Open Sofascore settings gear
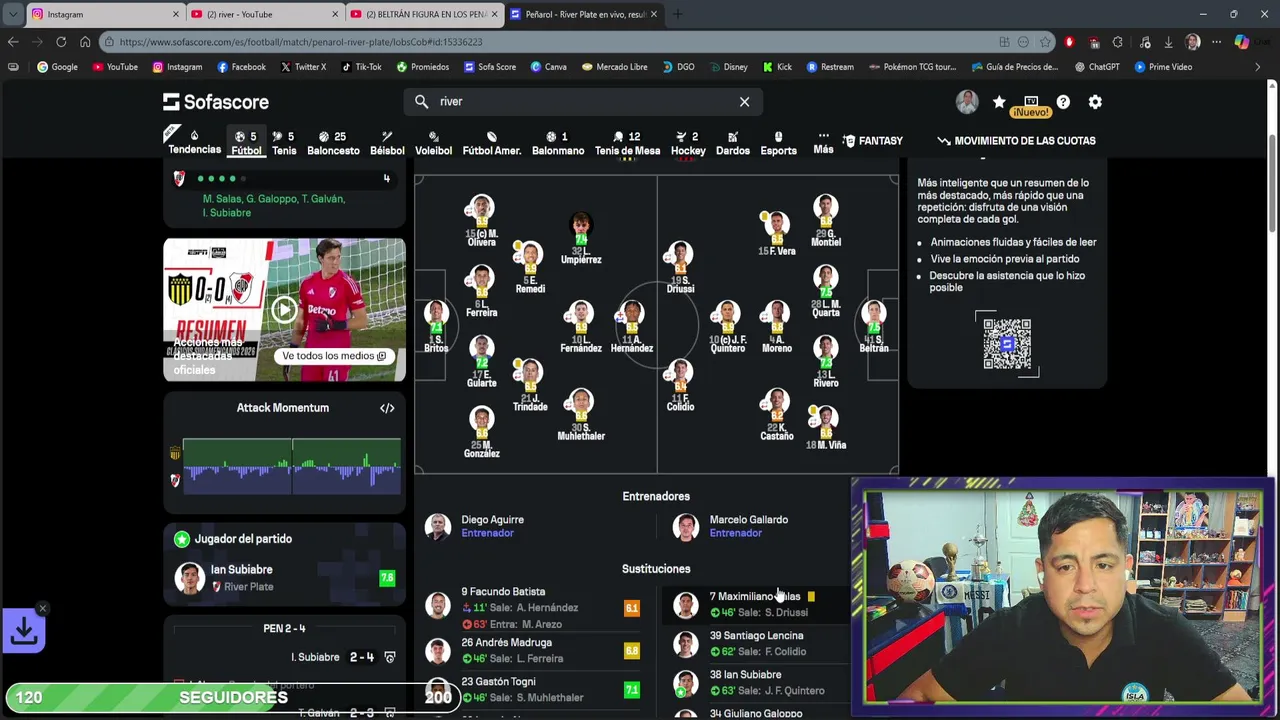The width and height of the screenshot is (1280, 720). pos(1095,102)
